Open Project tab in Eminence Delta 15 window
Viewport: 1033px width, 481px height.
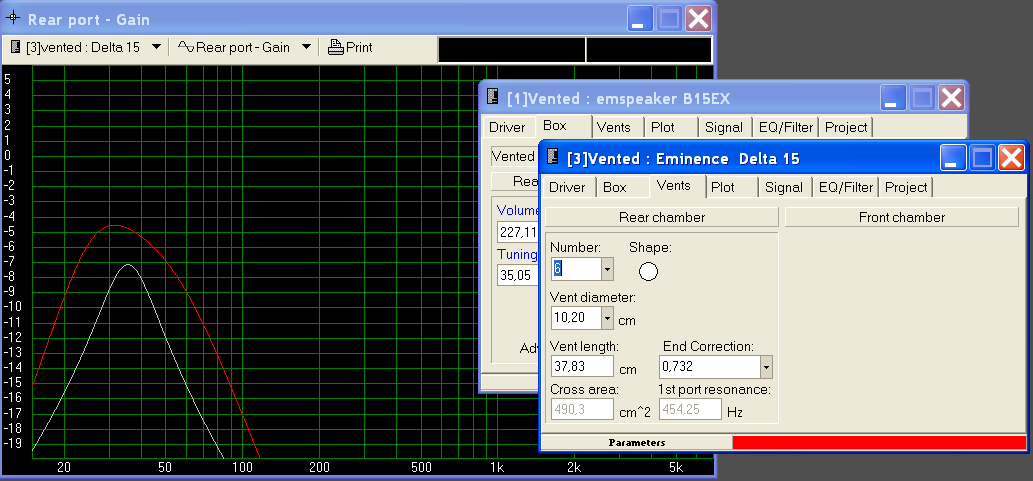click(x=907, y=188)
